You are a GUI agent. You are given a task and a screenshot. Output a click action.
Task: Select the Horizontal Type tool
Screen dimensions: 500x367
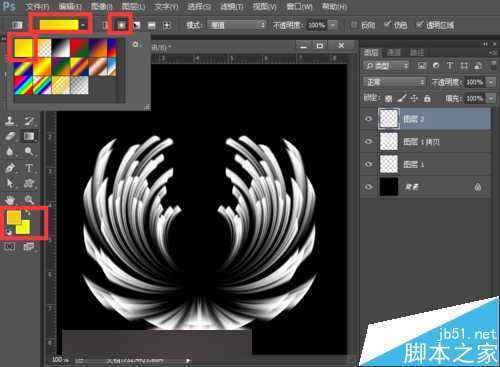29,168
